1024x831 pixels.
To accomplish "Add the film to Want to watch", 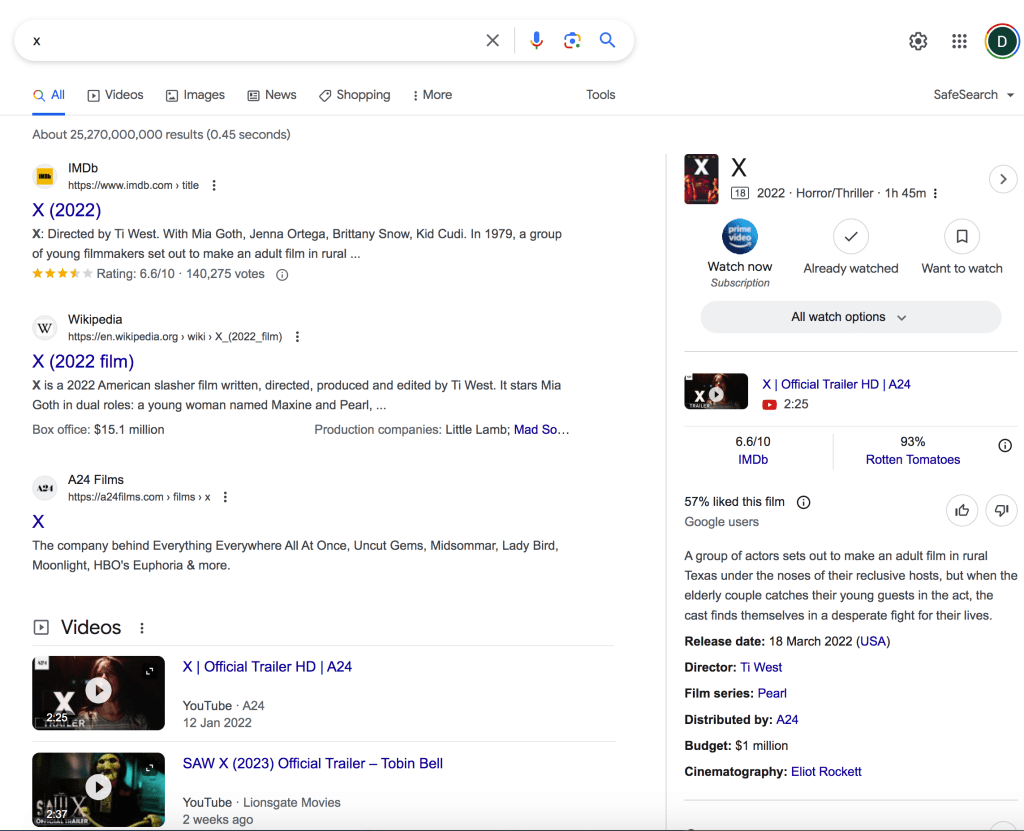I will 961,237.
